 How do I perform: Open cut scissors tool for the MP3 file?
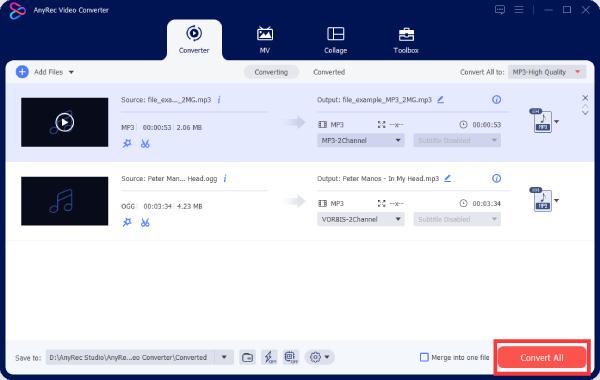(145, 144)
